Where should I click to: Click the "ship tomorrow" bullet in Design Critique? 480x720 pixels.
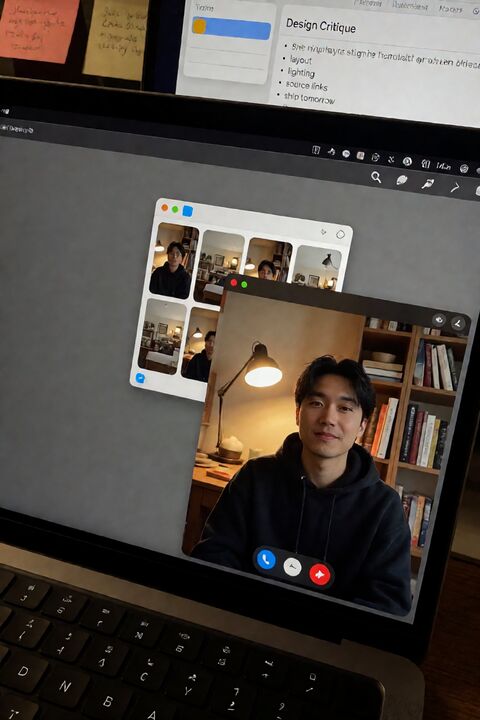pos(309,98)
